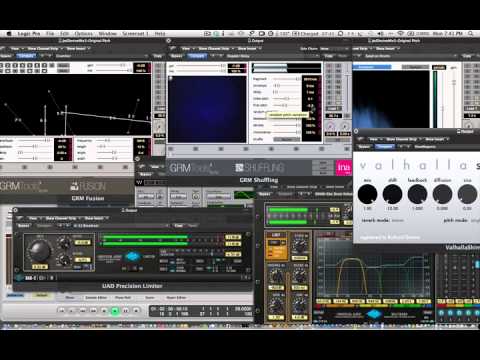Image resolution: width=480 pixels, height=360 pixels.
Task: Open the preset dropdown in Precision Limiter header
Action: click(120, 226)
